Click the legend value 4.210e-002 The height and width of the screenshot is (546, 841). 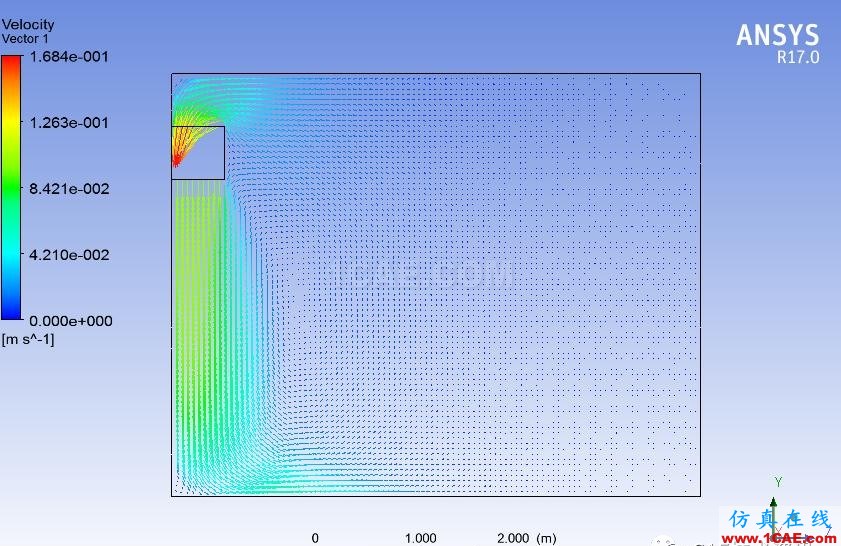coord(69,254)
